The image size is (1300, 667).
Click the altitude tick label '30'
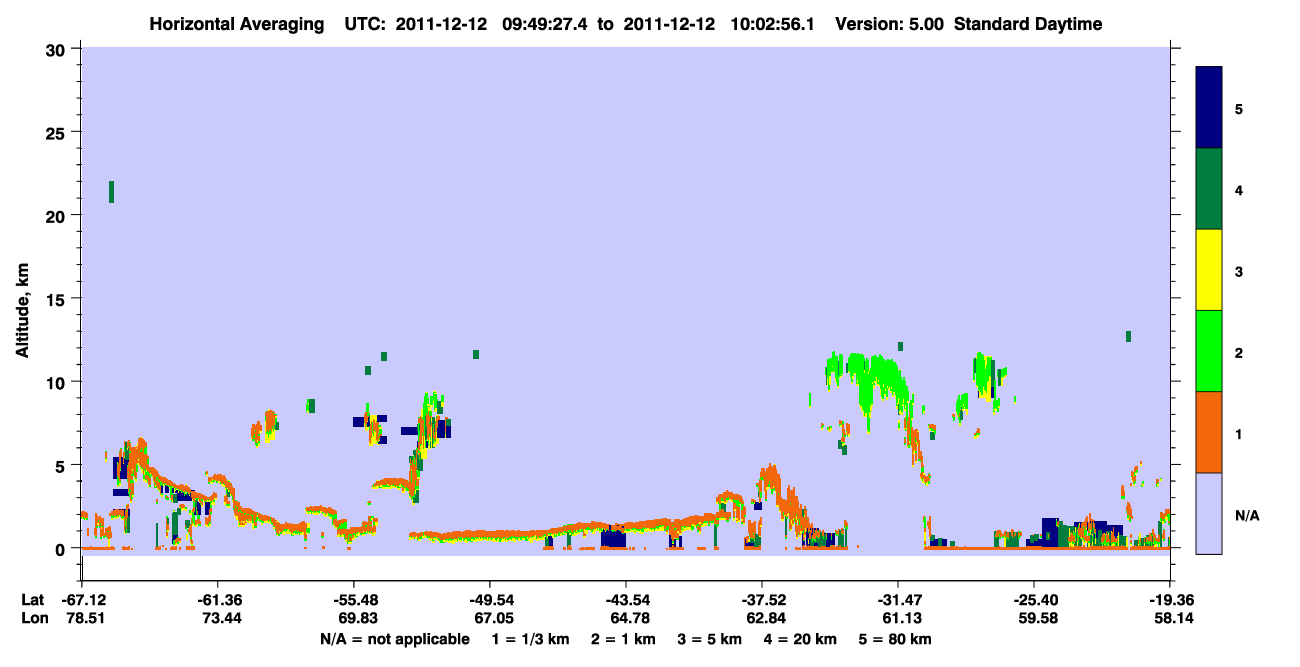[57, 49]
